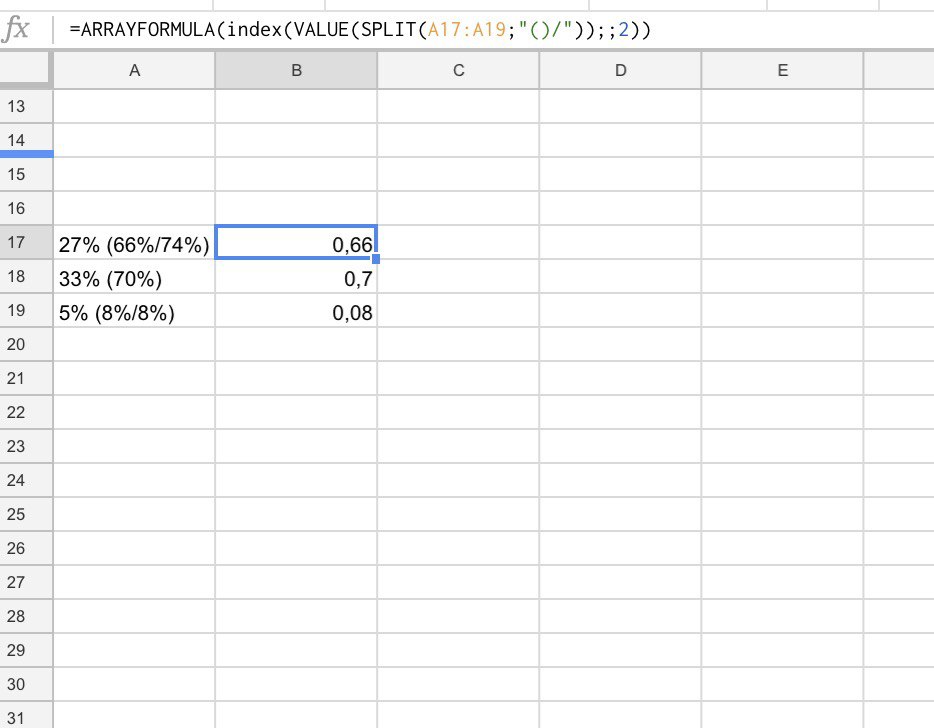The width and height of the screenshot is (934, 728).
Task: Select row 24 header
Action: pos(26,480)
